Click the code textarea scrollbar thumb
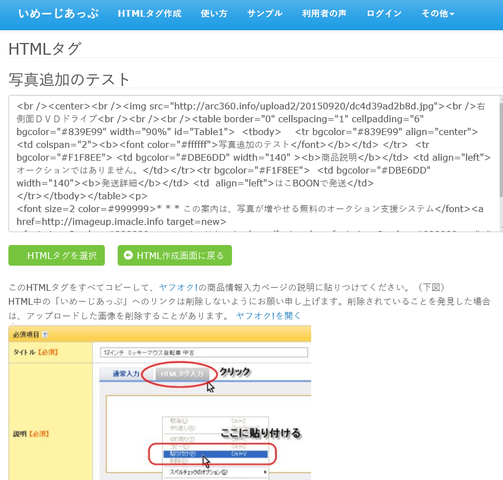Viewport: 503px width, 480px height. pos(501,150)
